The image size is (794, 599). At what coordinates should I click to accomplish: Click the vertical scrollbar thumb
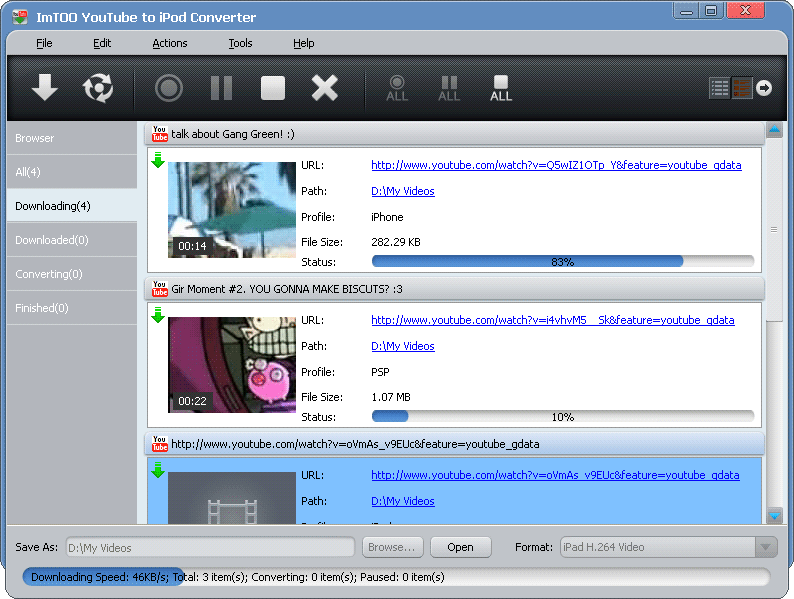pos(774,229)
